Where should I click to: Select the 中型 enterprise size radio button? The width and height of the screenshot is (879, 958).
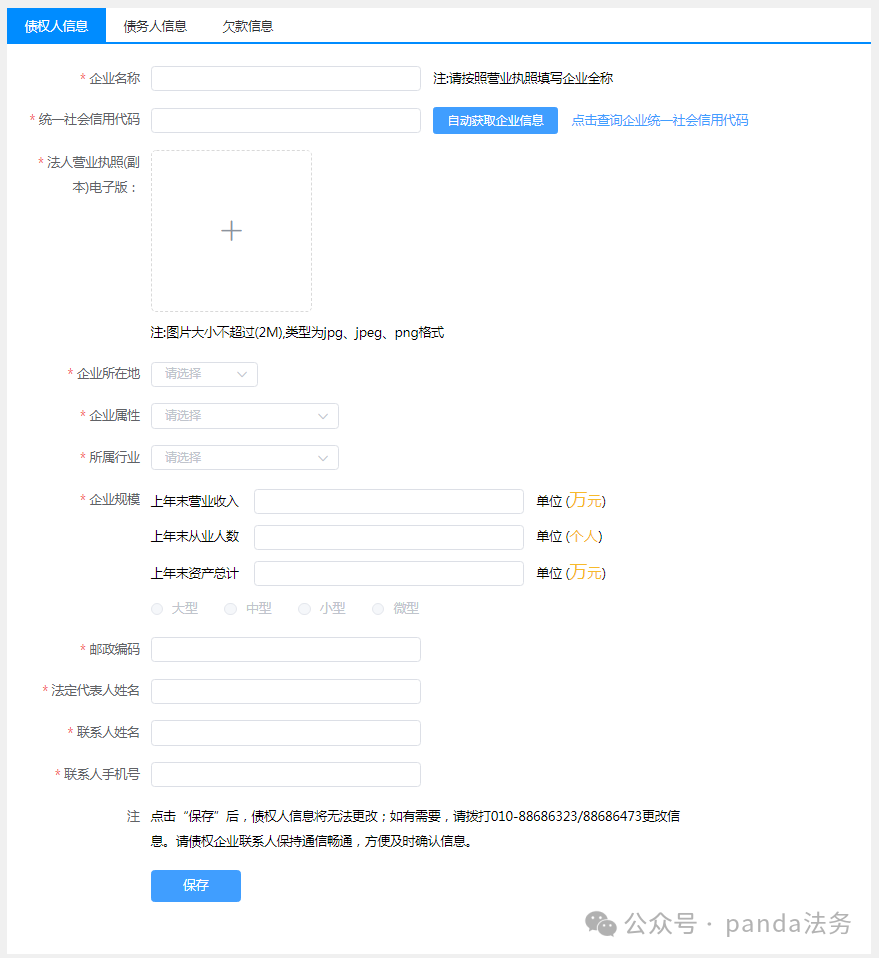click(x=231, y=608)
